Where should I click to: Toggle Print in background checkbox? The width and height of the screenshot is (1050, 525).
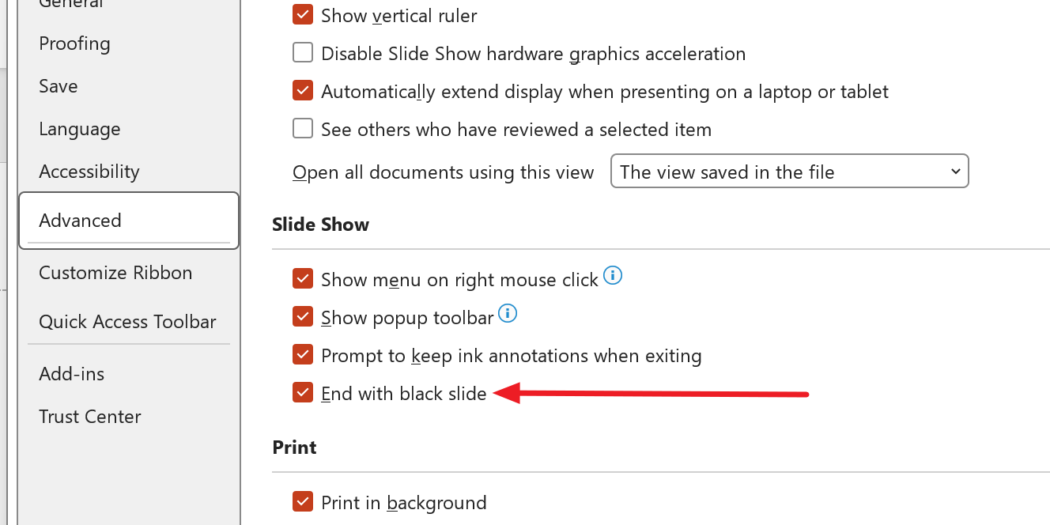pyautogui.click(x=303, y=502)
